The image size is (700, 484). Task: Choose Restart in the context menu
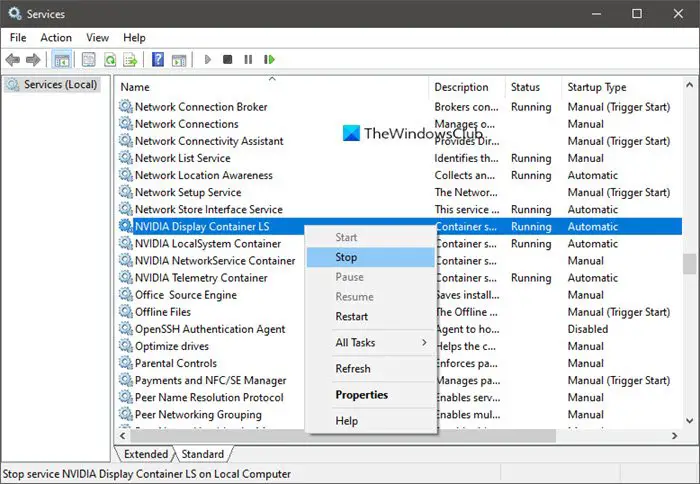(371, 317)
